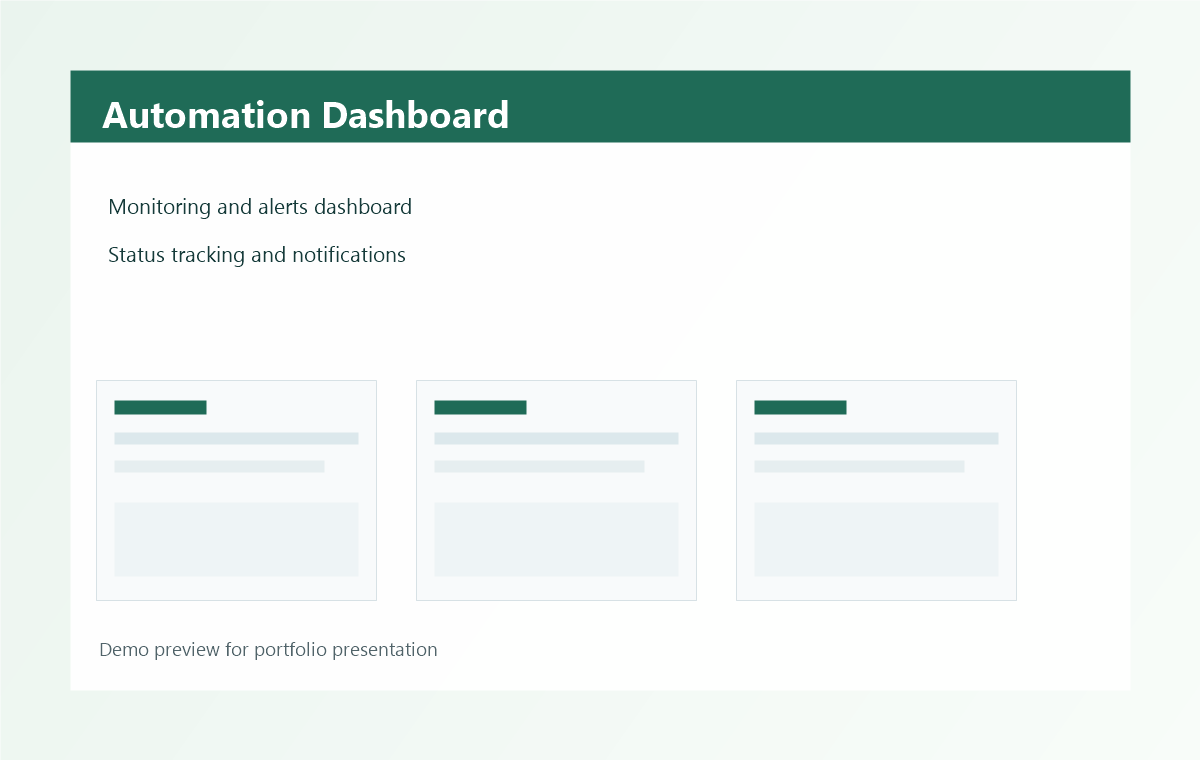The image size is (1200, 760).
Task: Select the first text line inside the left card
Action: point(236,438)
